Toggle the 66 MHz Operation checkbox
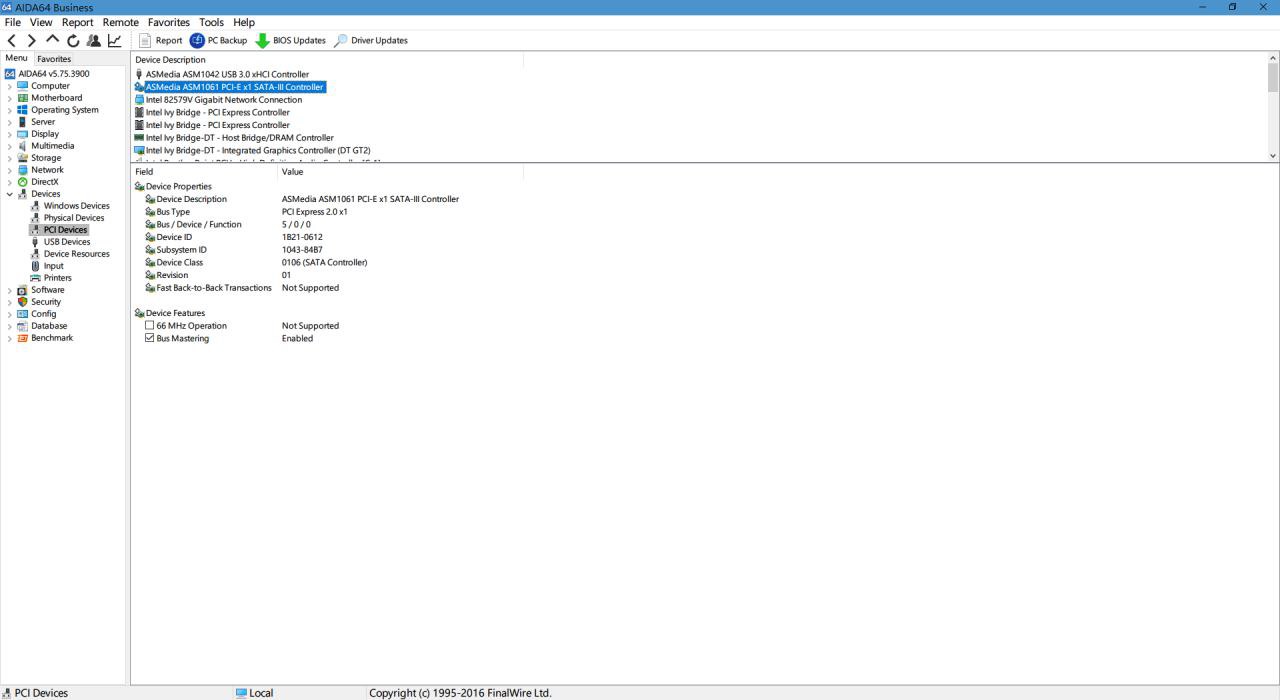The width and height of the screenshot is (1280, 700). click(150, 326)
